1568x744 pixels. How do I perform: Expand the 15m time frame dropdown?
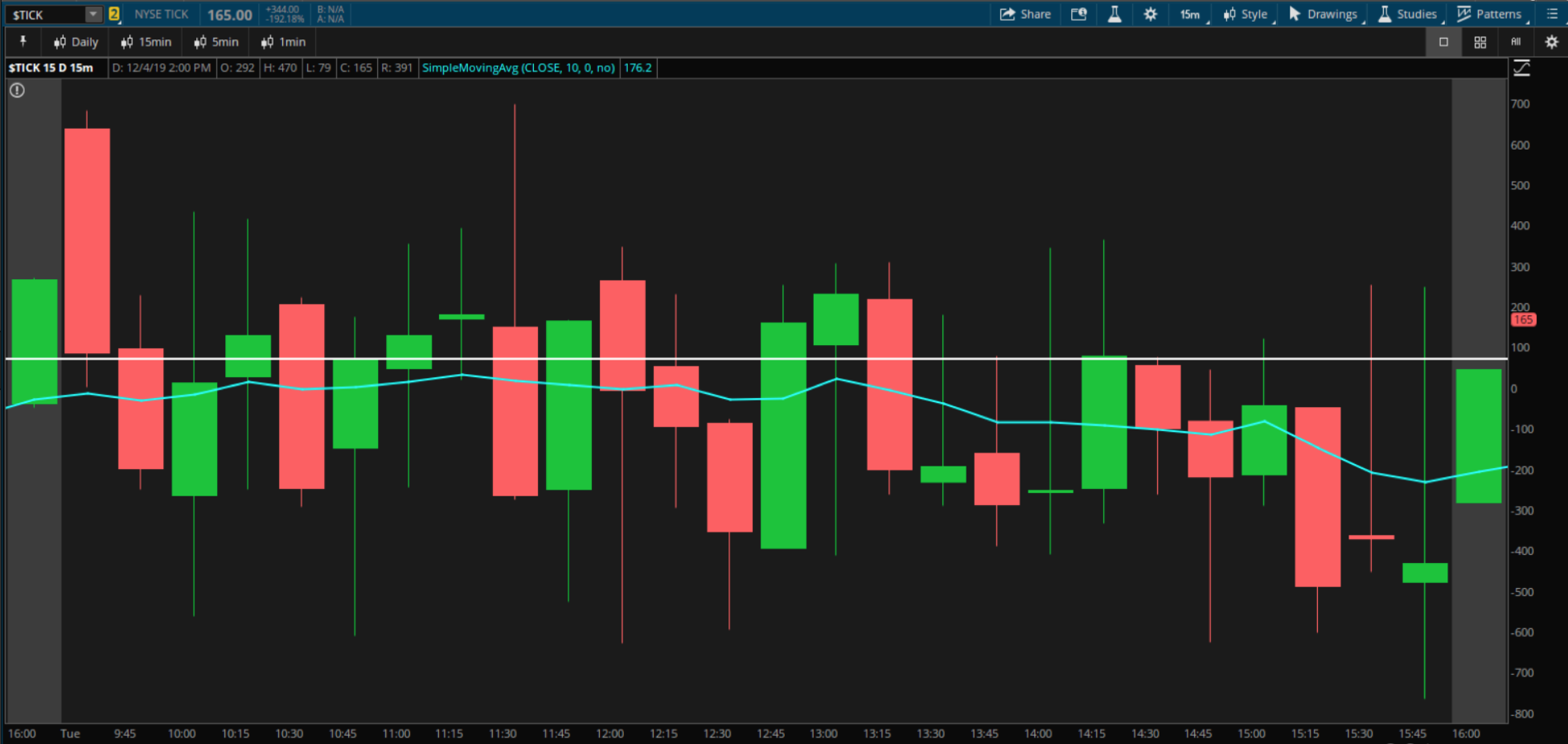click(x=1188, y=14)
